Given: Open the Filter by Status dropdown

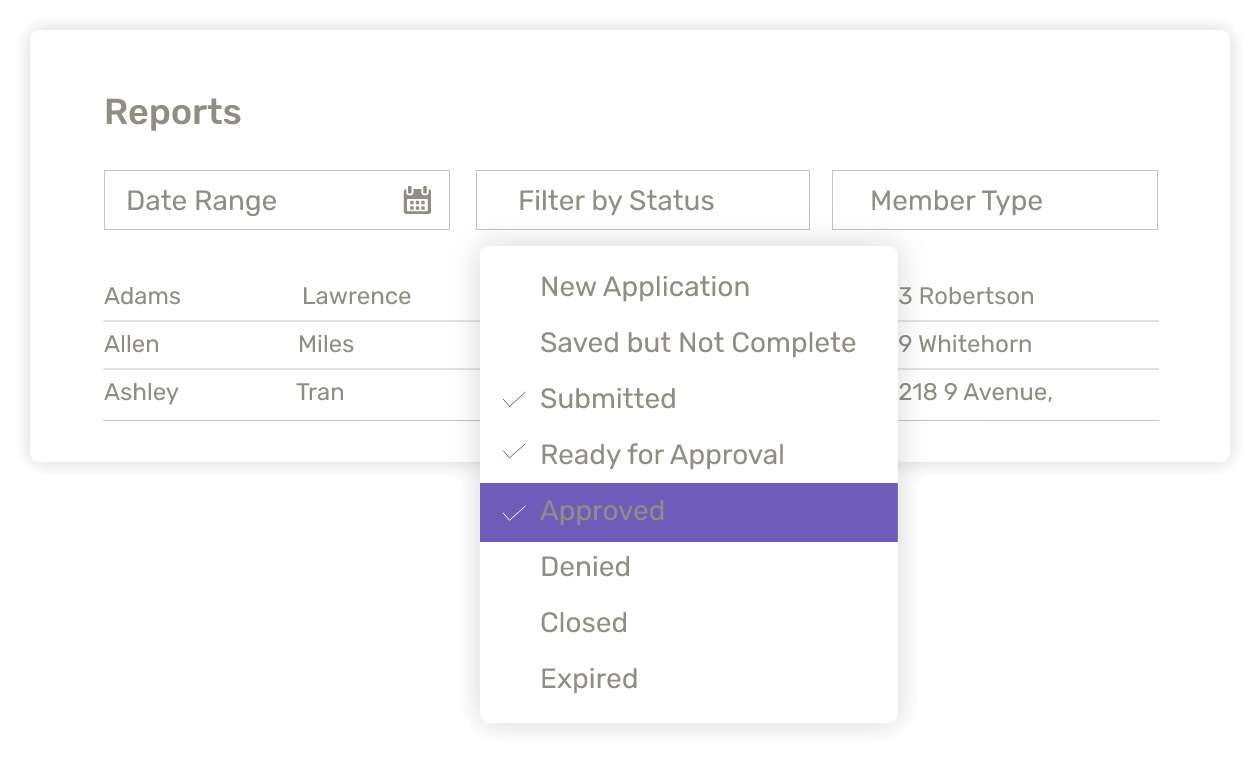Looking at the screenshot, I should (642, 200).
